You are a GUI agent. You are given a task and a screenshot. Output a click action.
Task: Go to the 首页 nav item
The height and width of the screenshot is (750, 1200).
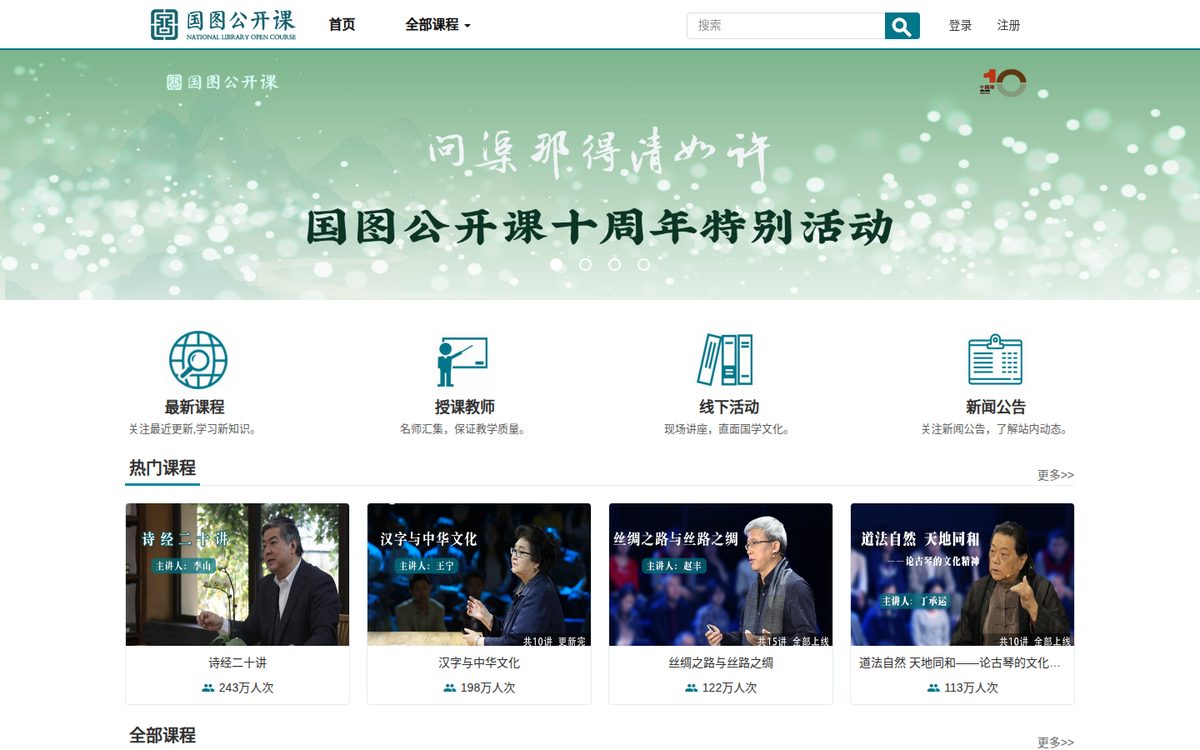pyautogui.click(x=342, y=25)
